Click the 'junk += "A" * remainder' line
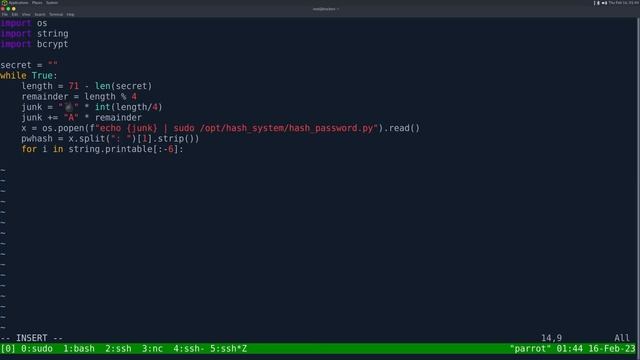The height and width of the screenshot is (360, 640). point(82,118)
